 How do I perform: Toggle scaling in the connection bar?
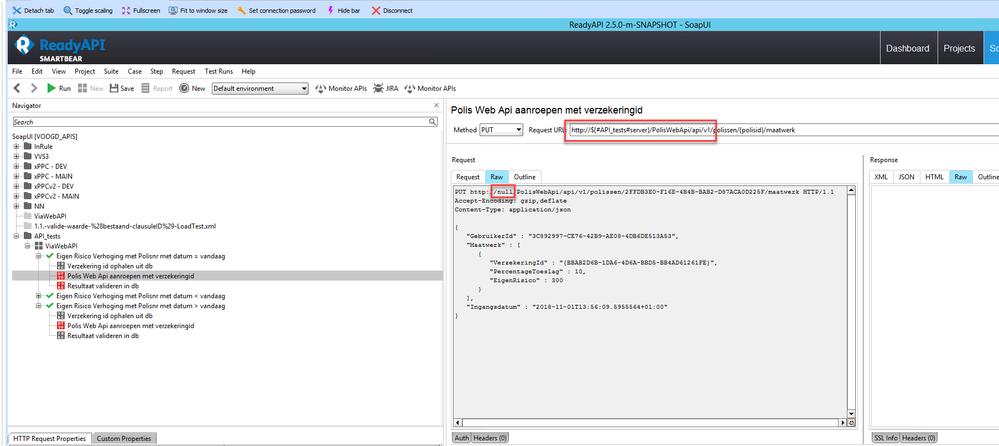[66, 10]
